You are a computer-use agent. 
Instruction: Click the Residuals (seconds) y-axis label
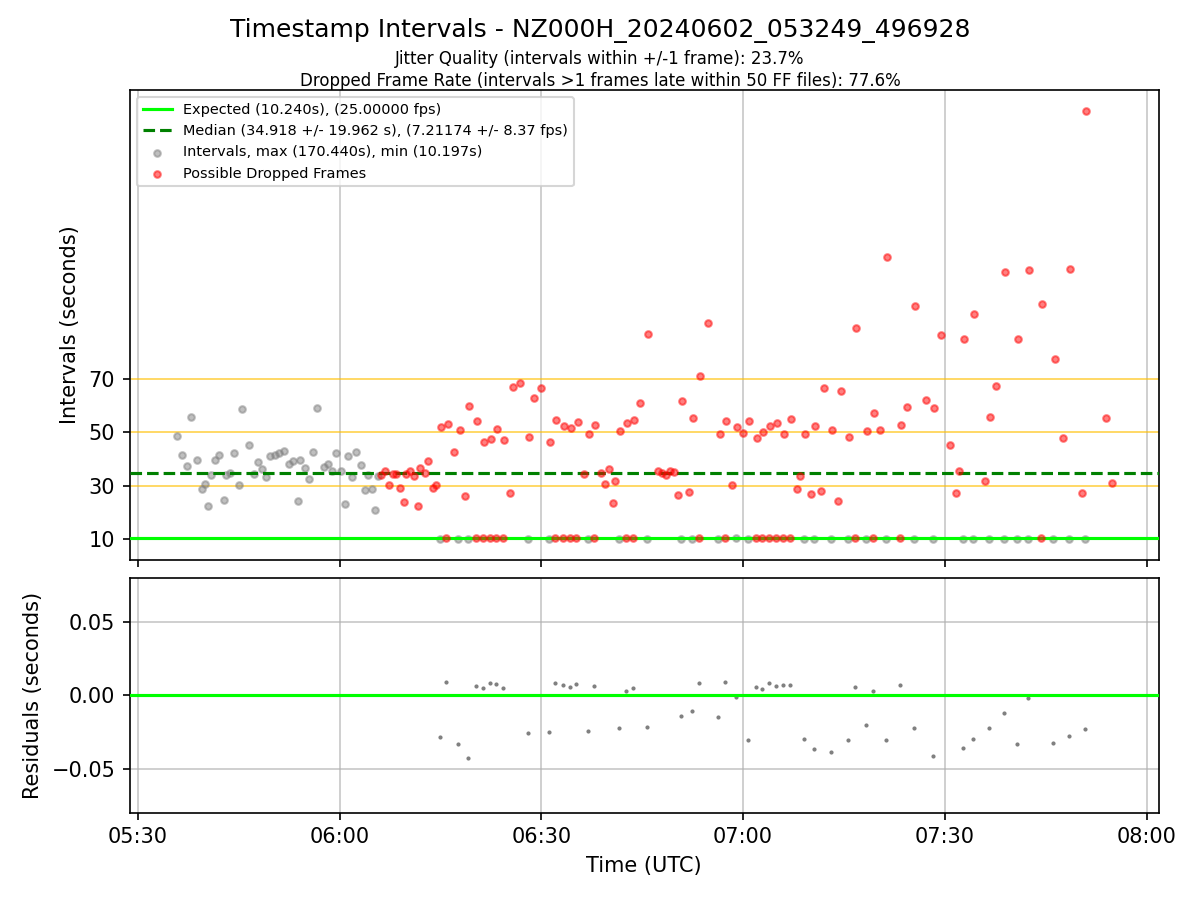coord(32,696)
